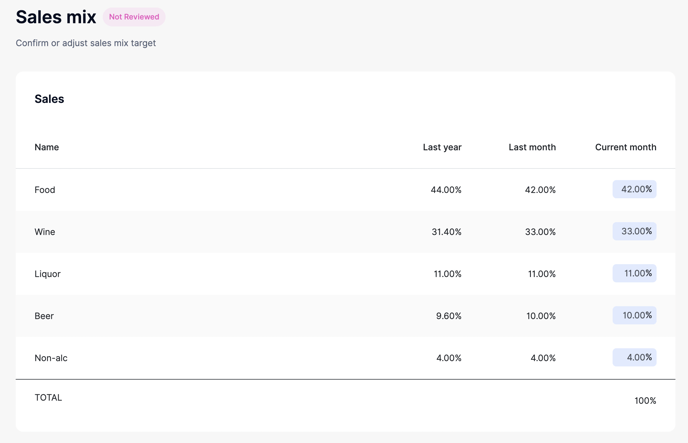Select the Non-alc row label
Viewport: 688px width, 443px height.
[51, 358]
